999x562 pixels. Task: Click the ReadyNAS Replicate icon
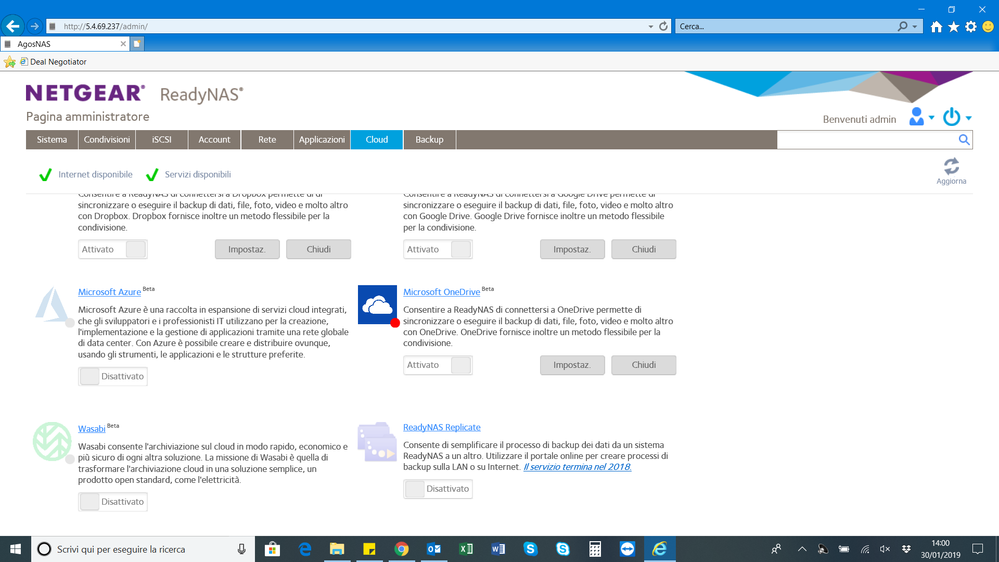(377, 441)
